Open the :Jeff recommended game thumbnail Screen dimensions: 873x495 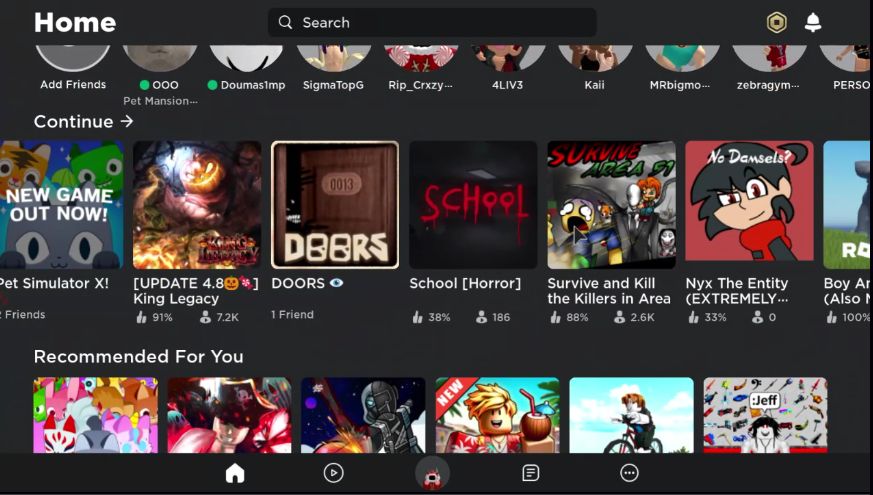tap(765, 415)
